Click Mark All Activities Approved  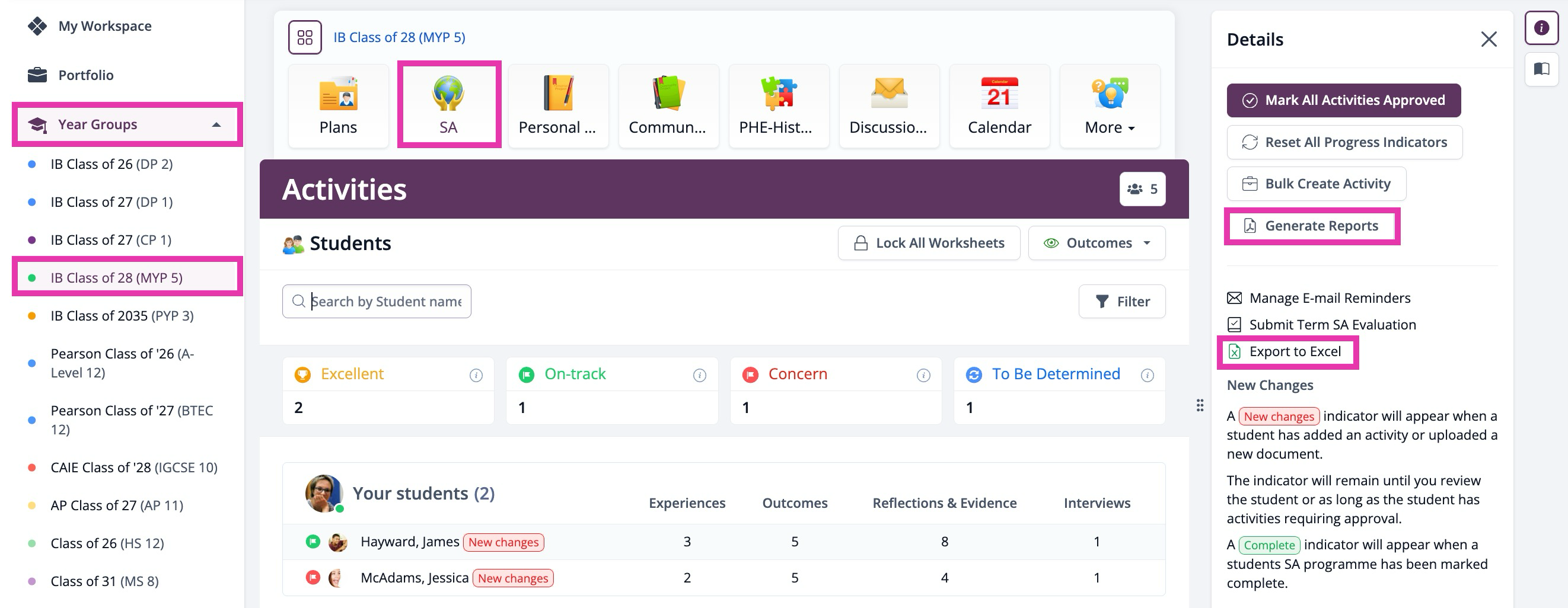click(1343, 100)
